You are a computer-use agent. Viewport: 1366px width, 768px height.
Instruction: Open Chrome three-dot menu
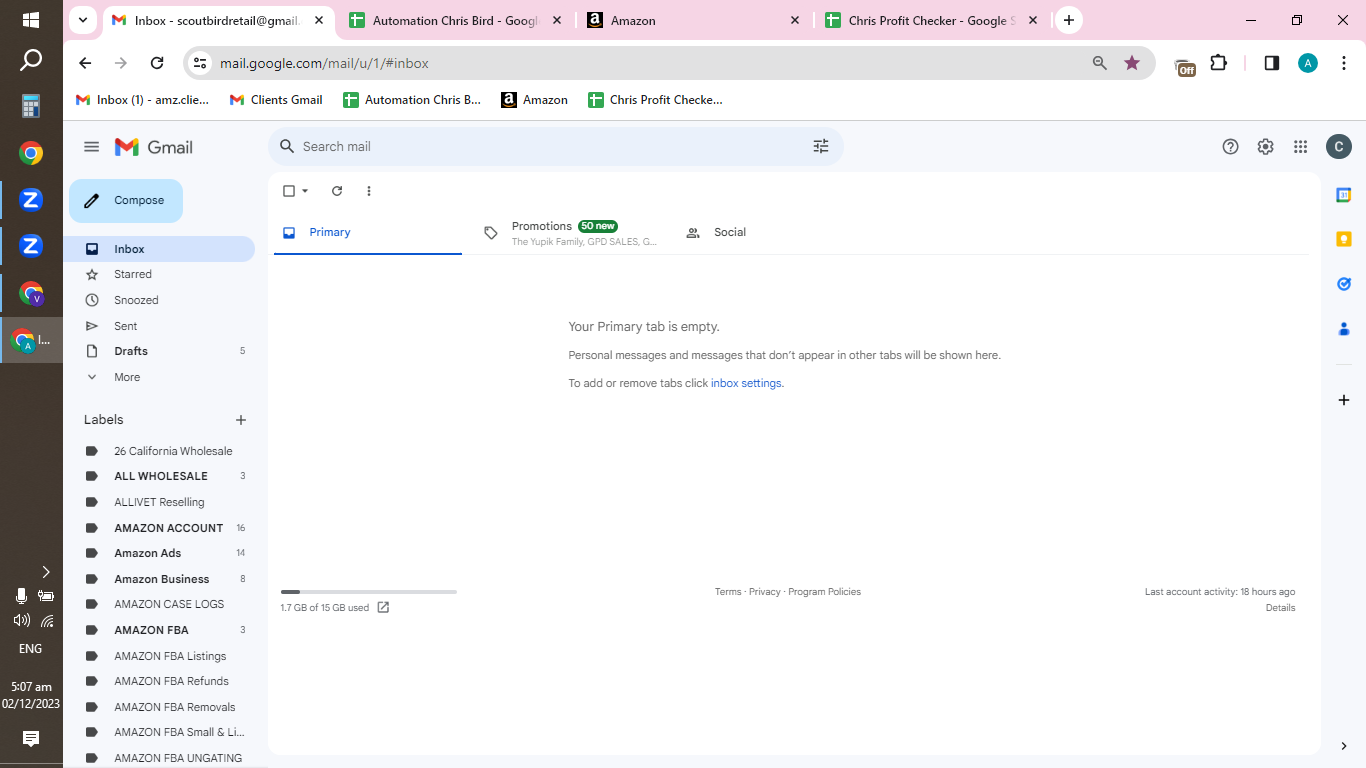click(x=1344, y=63)
